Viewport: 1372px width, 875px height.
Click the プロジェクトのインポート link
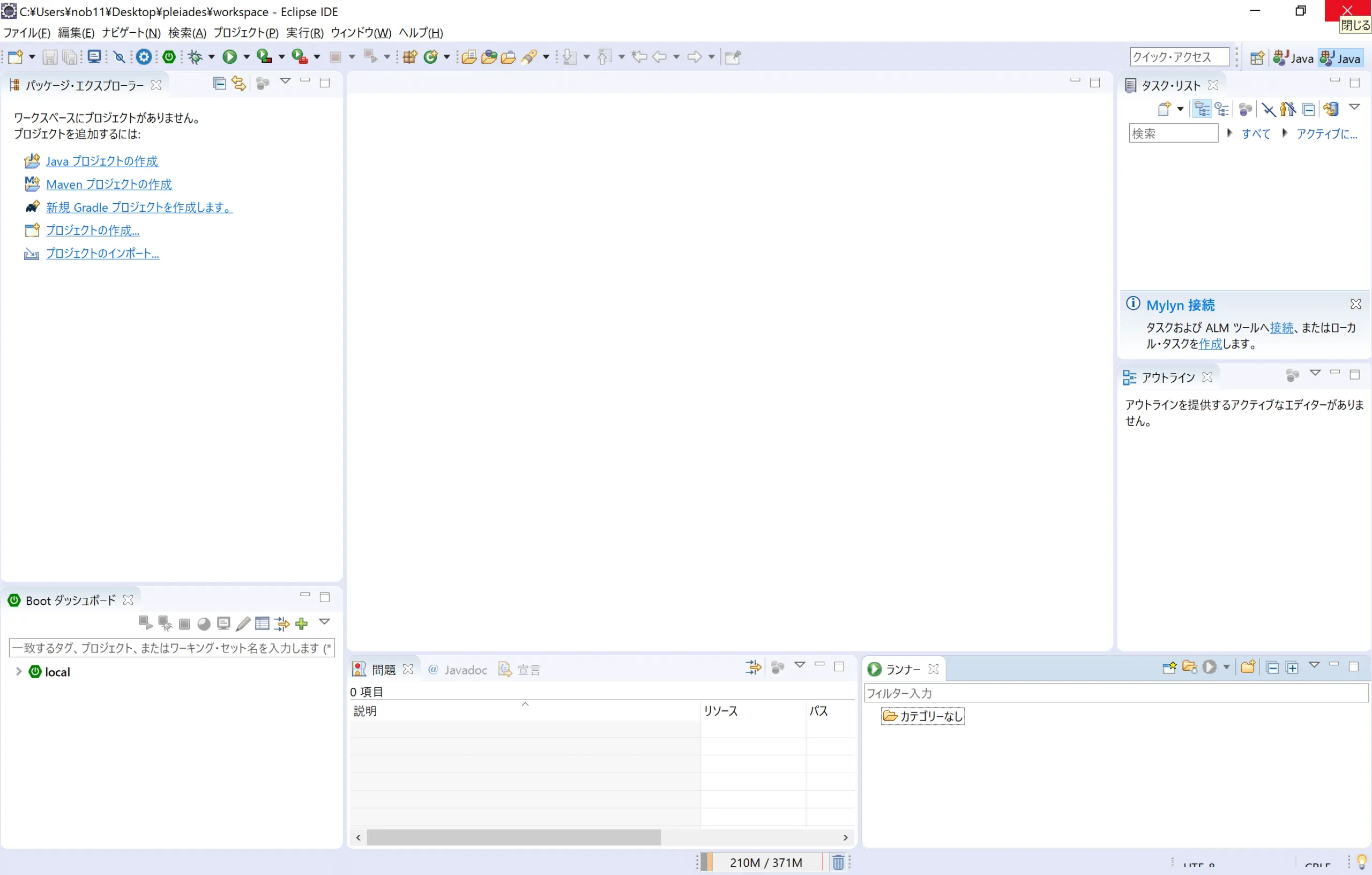click(x=102, y=253)
